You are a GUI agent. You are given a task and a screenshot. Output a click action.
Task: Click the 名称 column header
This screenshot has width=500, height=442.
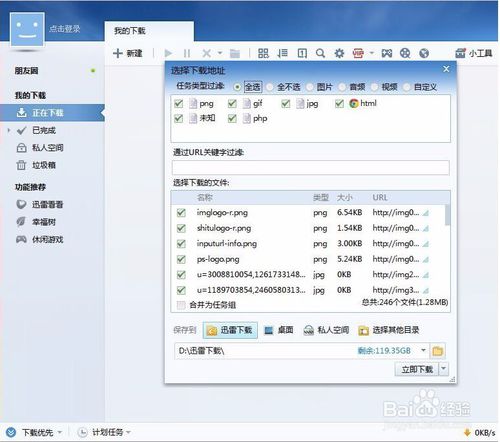[x=205, y=198]
